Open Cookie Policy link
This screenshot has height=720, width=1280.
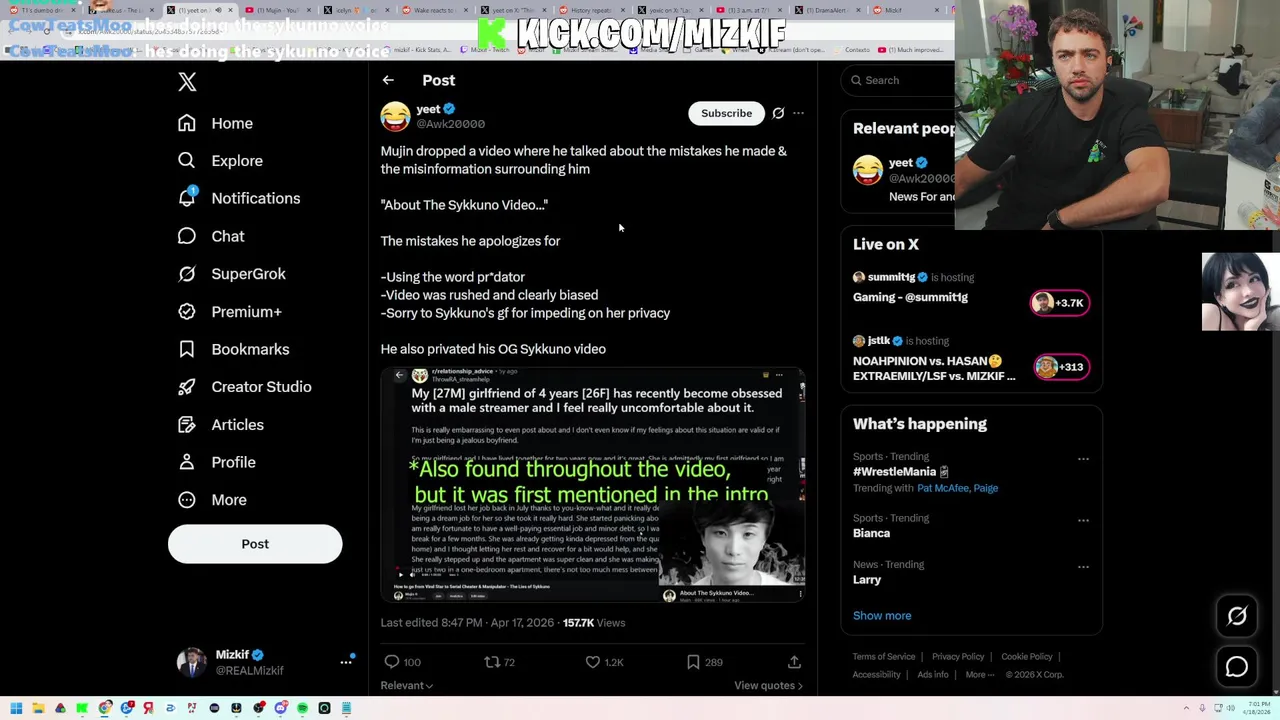point(1027,657)
